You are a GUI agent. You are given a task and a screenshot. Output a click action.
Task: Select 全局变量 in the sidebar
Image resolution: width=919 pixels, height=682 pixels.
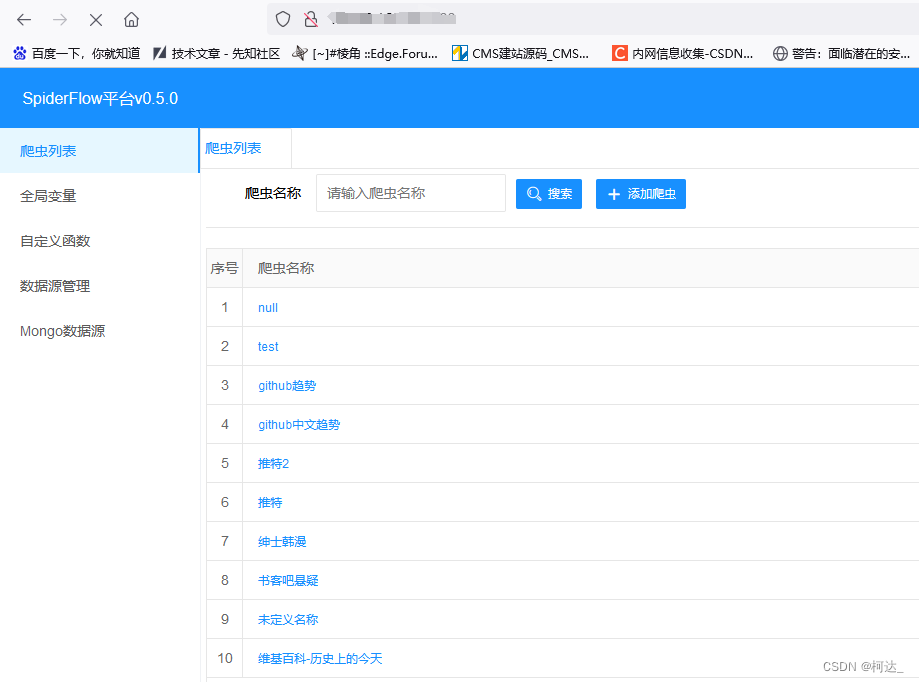(x=48, y=196)
